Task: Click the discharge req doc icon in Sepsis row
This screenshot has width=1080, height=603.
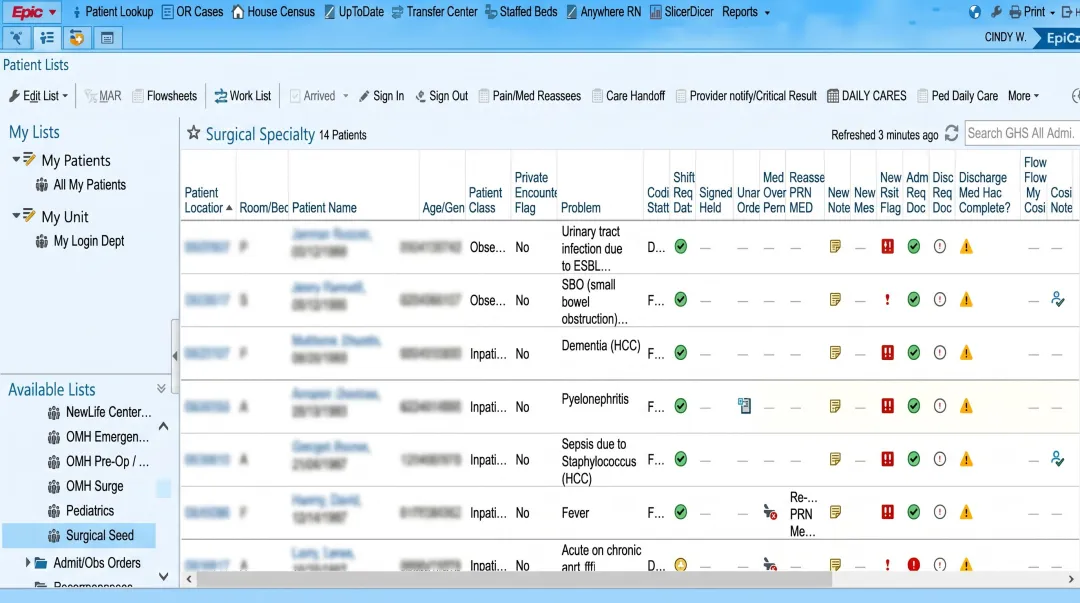Action: click(939, 459)
